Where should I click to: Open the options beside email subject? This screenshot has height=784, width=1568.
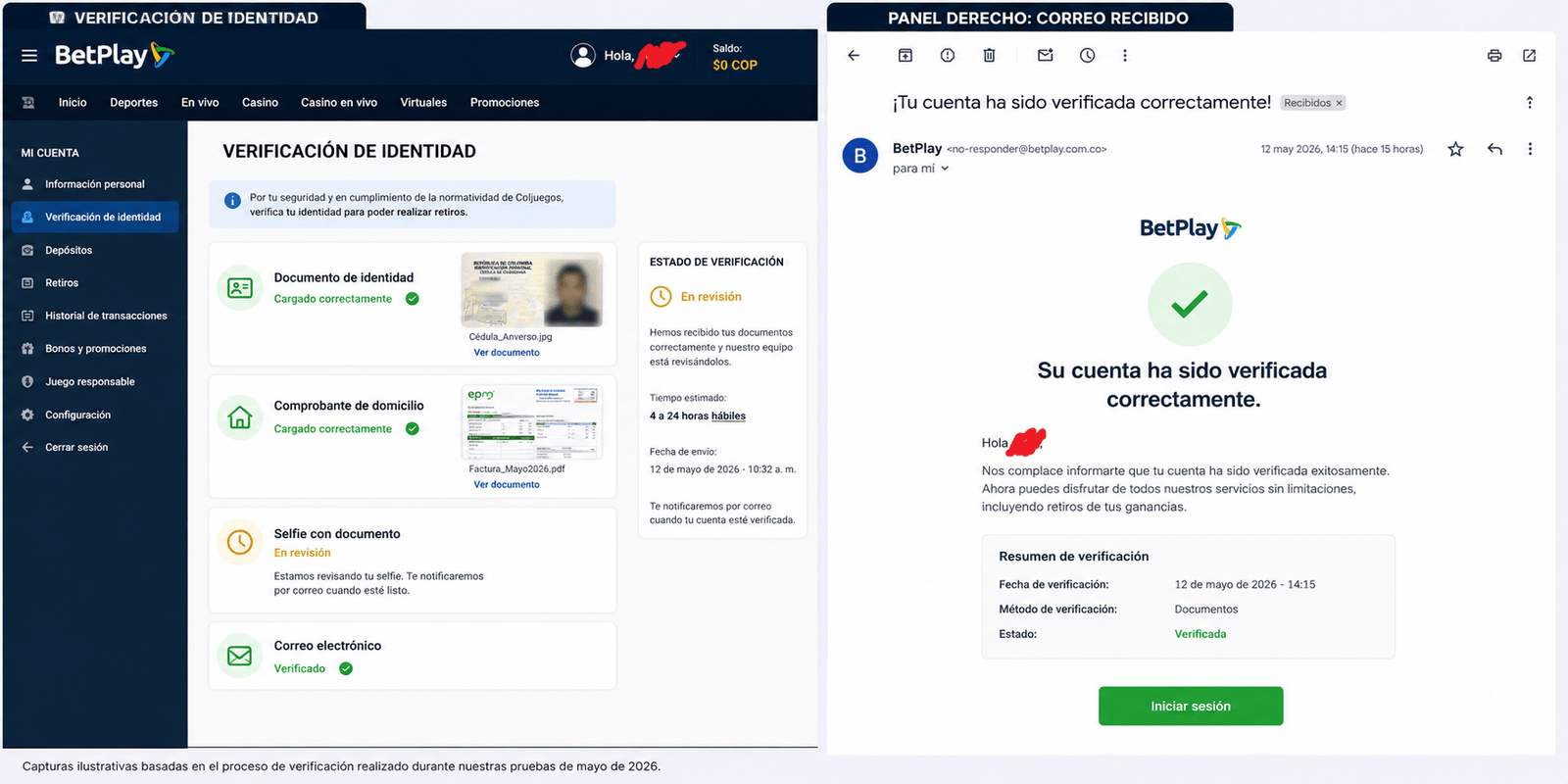coord(1530,103)
